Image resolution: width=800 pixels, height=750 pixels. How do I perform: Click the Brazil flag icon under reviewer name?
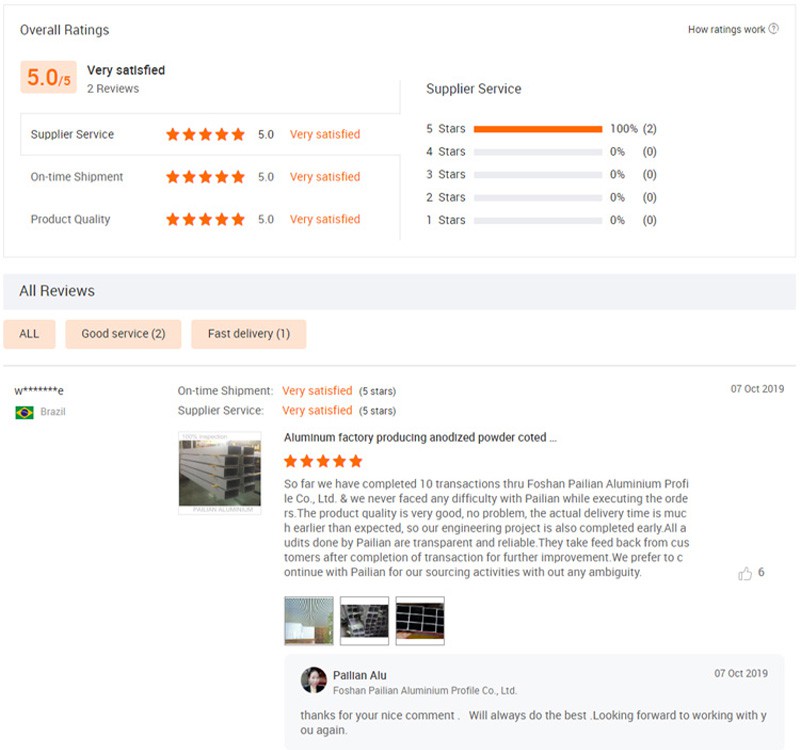[25, 412]
